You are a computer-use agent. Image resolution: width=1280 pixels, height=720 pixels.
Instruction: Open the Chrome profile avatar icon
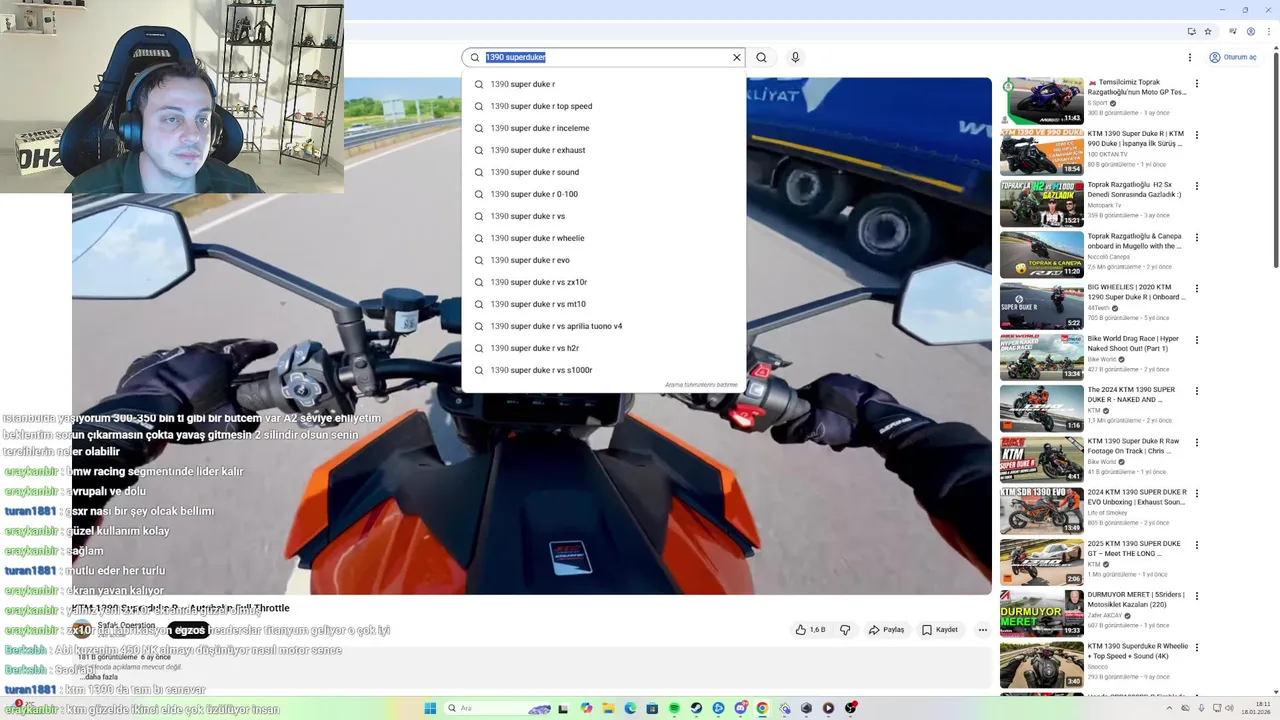pyautogui.click(x=1251, y=31)
